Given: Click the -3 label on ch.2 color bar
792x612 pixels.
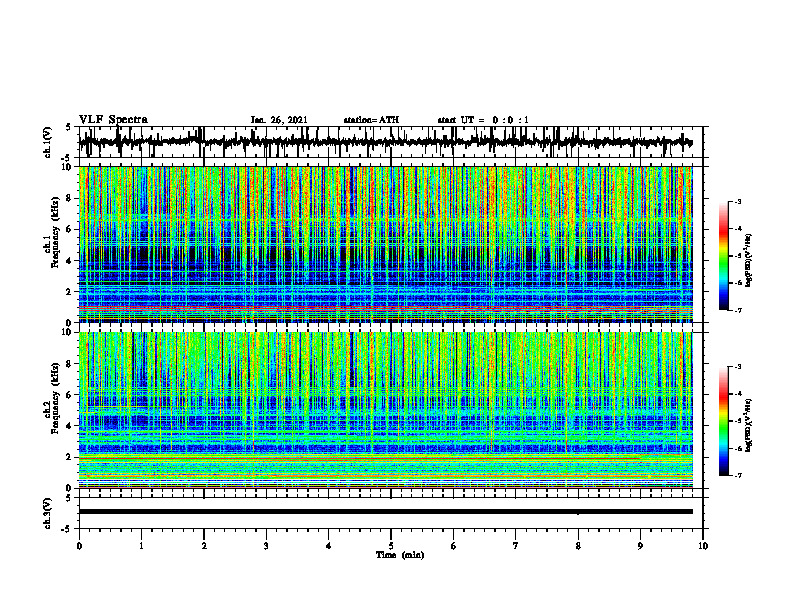Looking at the screenshot, I should click(x=738, y=367).
